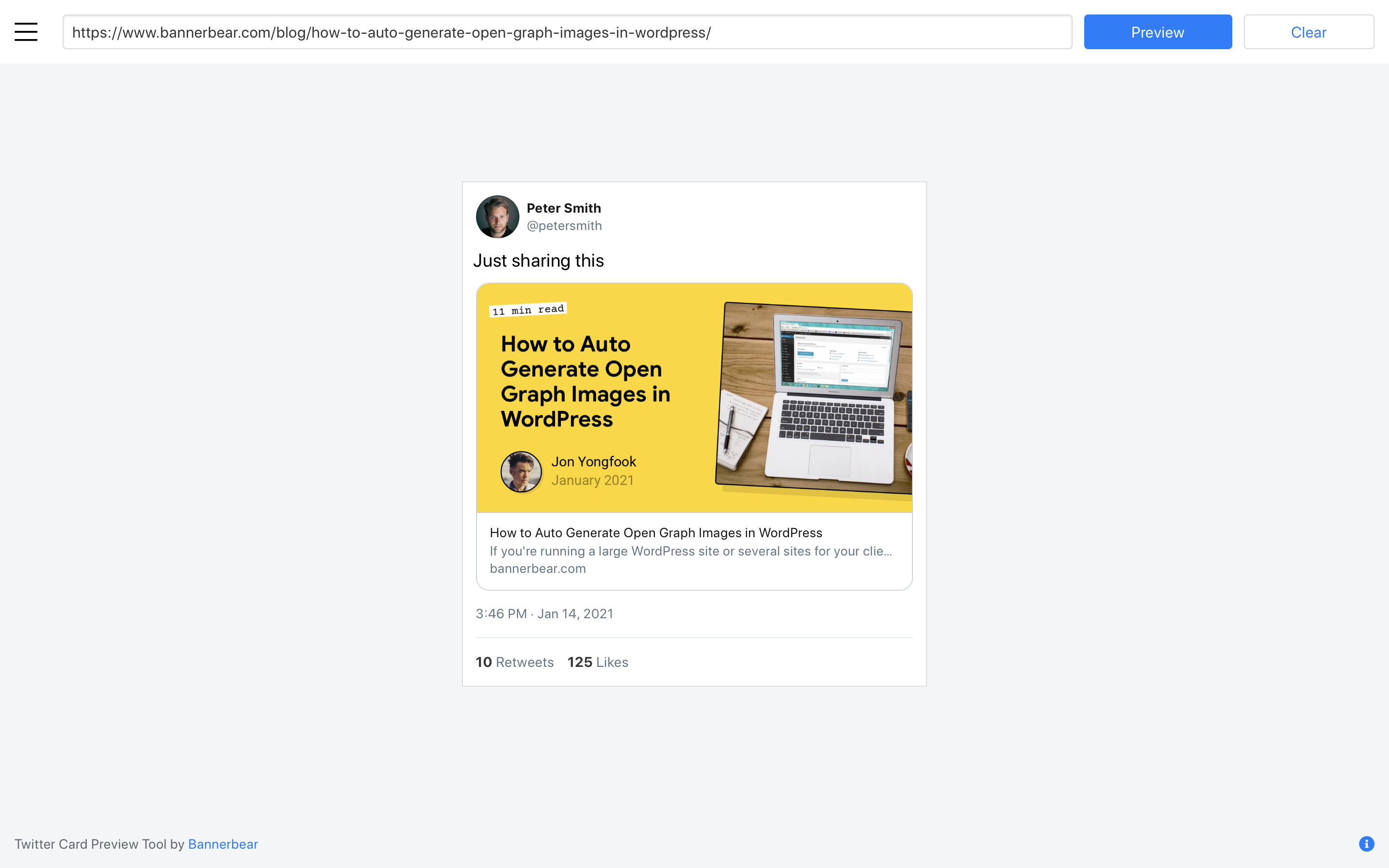Click Jon Yongfook's author avatar
This screenshot has height=868, width=1389.
click(x=521, y=471)
